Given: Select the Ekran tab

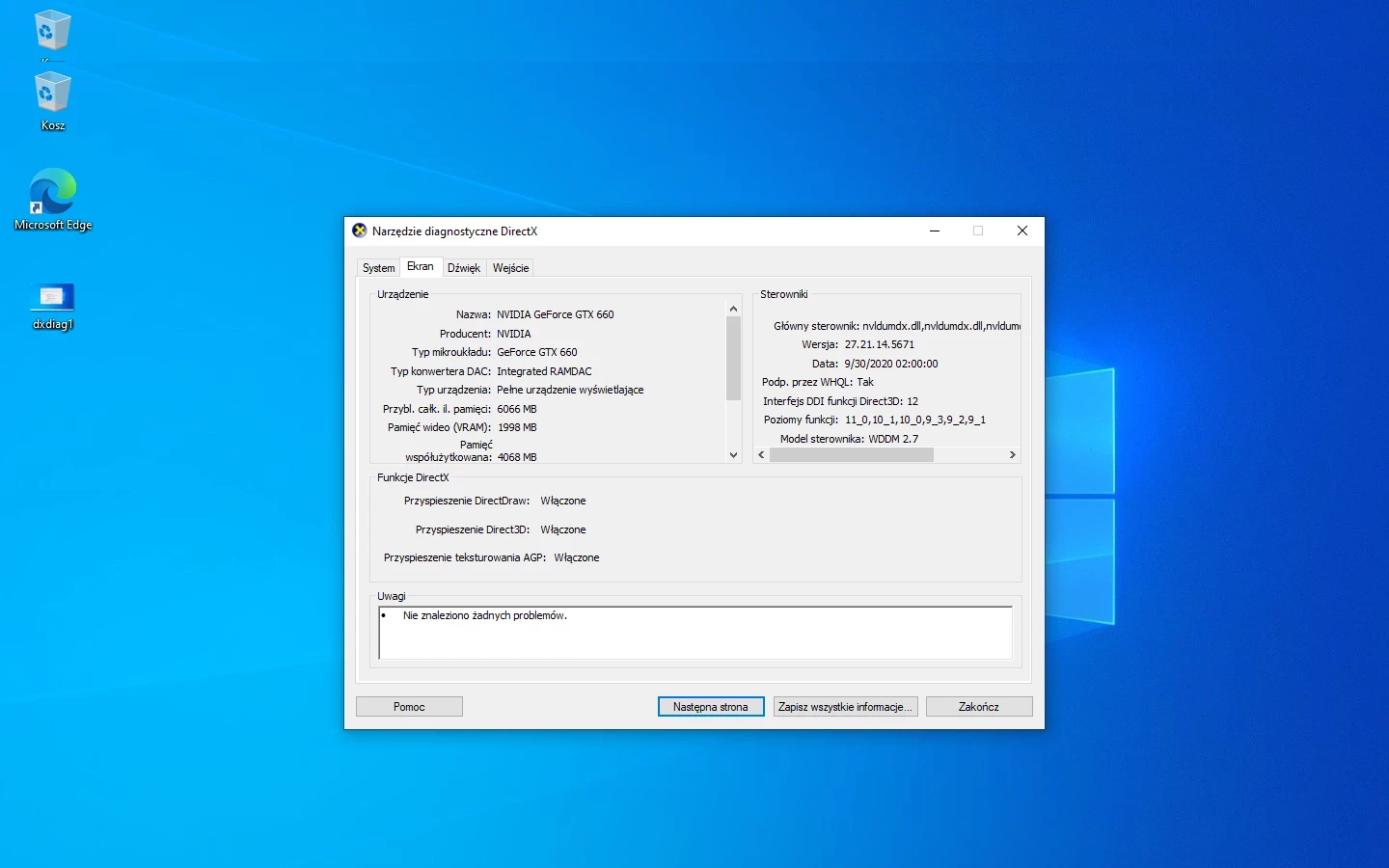Looking at the screenshot, I should tap(421, 266).
